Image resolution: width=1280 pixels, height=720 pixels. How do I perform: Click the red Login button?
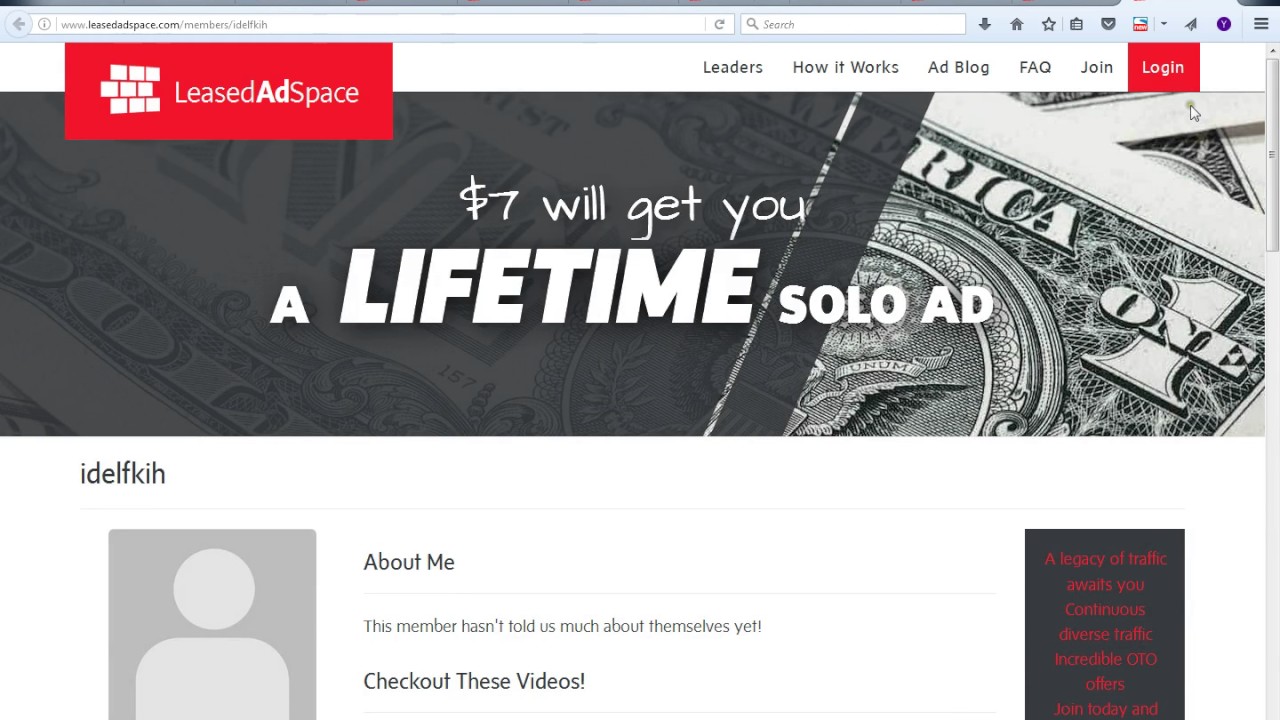coord(1163,67)
